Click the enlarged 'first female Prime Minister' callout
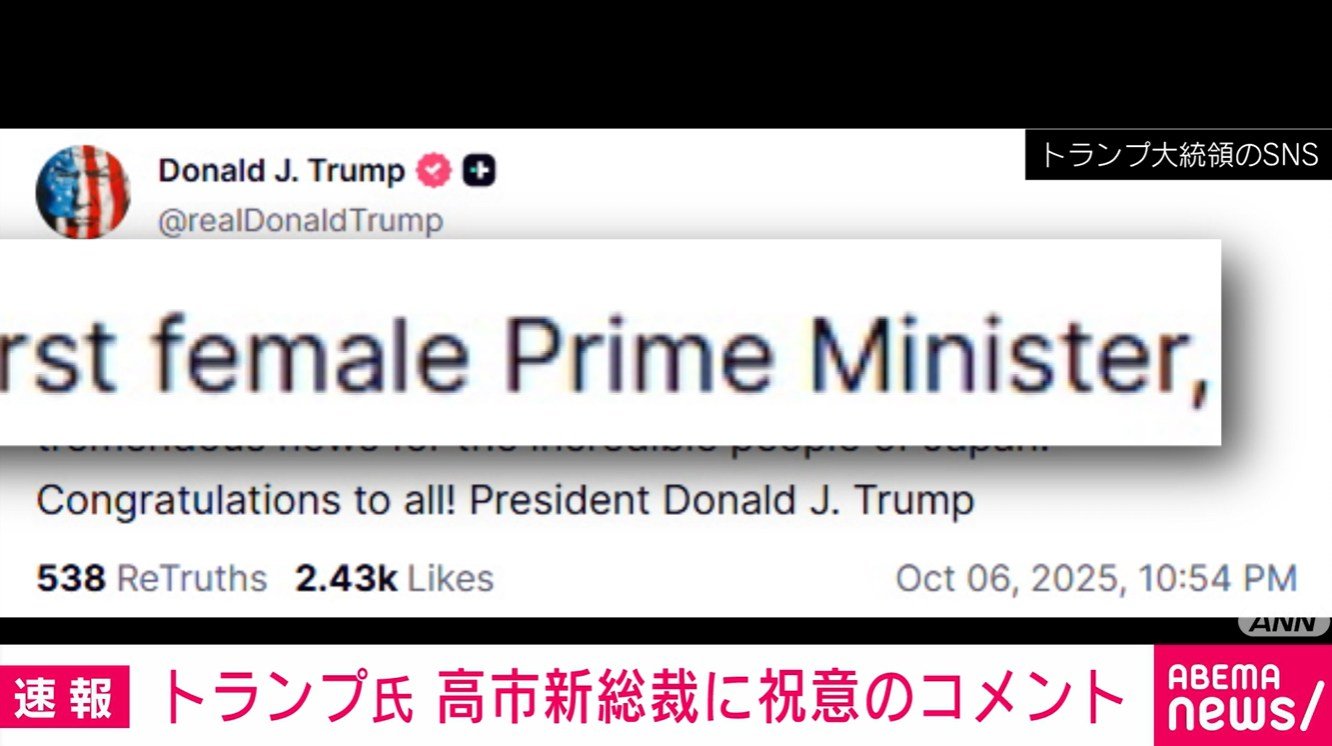The image size is (1332, 746). (x=610, y=342)
